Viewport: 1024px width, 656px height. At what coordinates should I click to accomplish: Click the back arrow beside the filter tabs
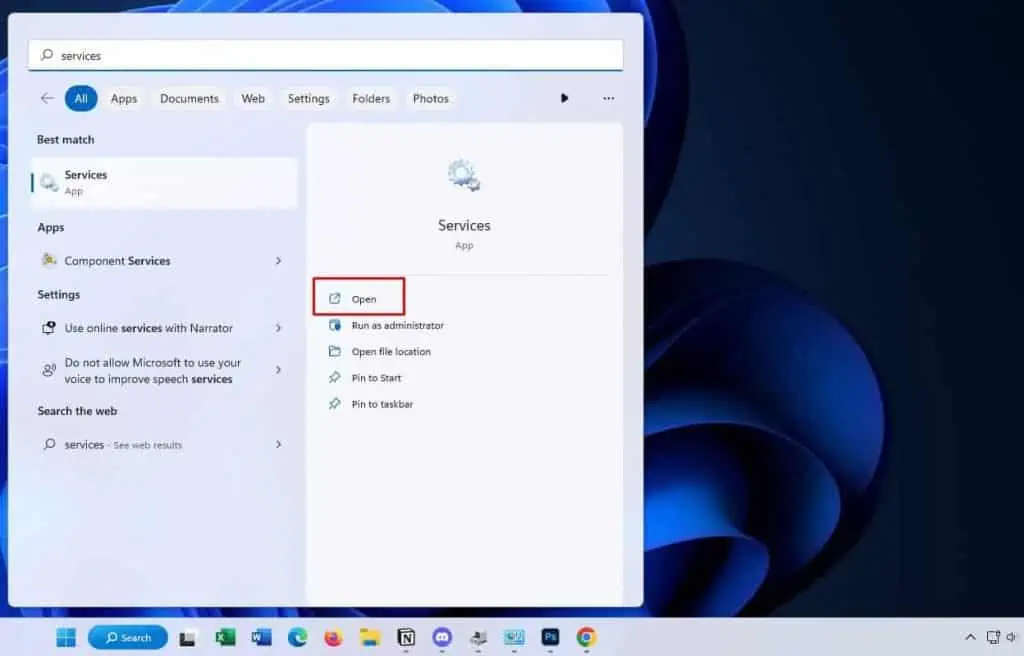click(48, 98)
